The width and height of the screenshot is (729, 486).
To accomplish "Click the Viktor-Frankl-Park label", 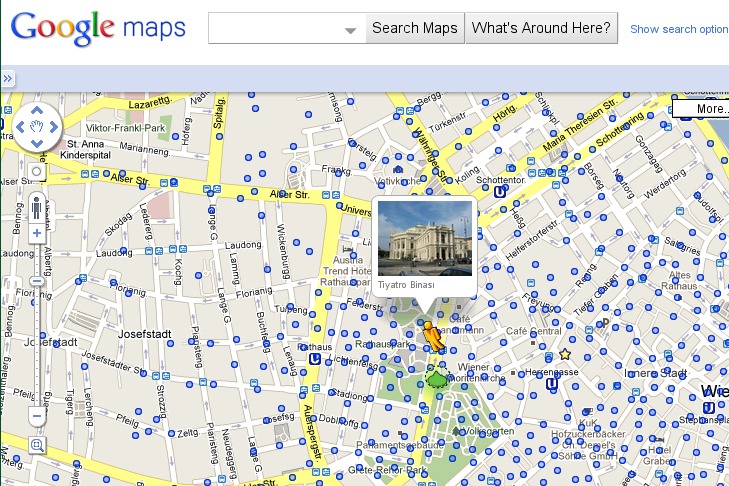I will click(x=126, y=128).
